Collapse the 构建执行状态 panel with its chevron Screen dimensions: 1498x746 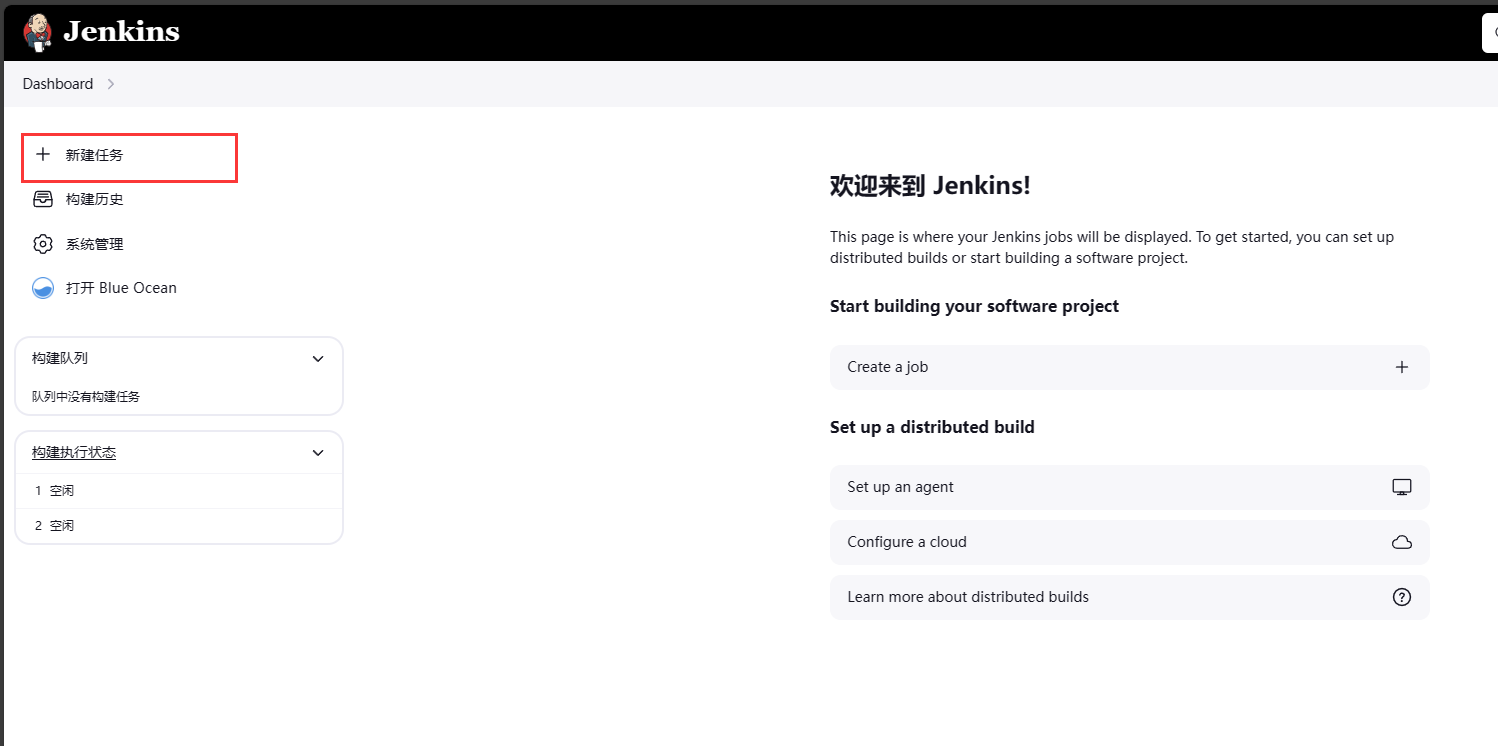tap(318, 453)
